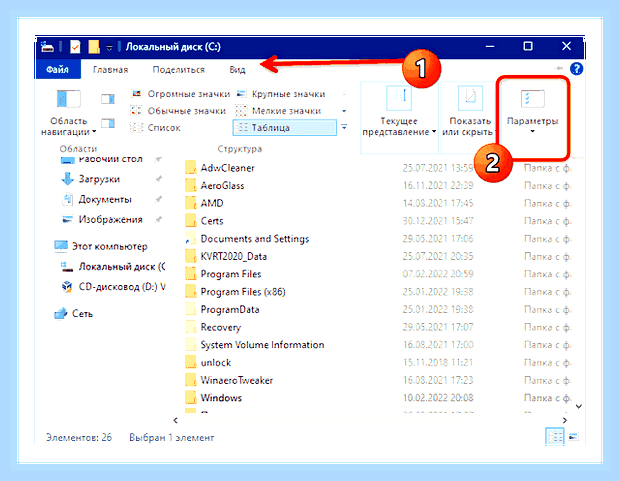
Task: Unpin Загрузки using its pin icon
Action: [x=159, y=179]
